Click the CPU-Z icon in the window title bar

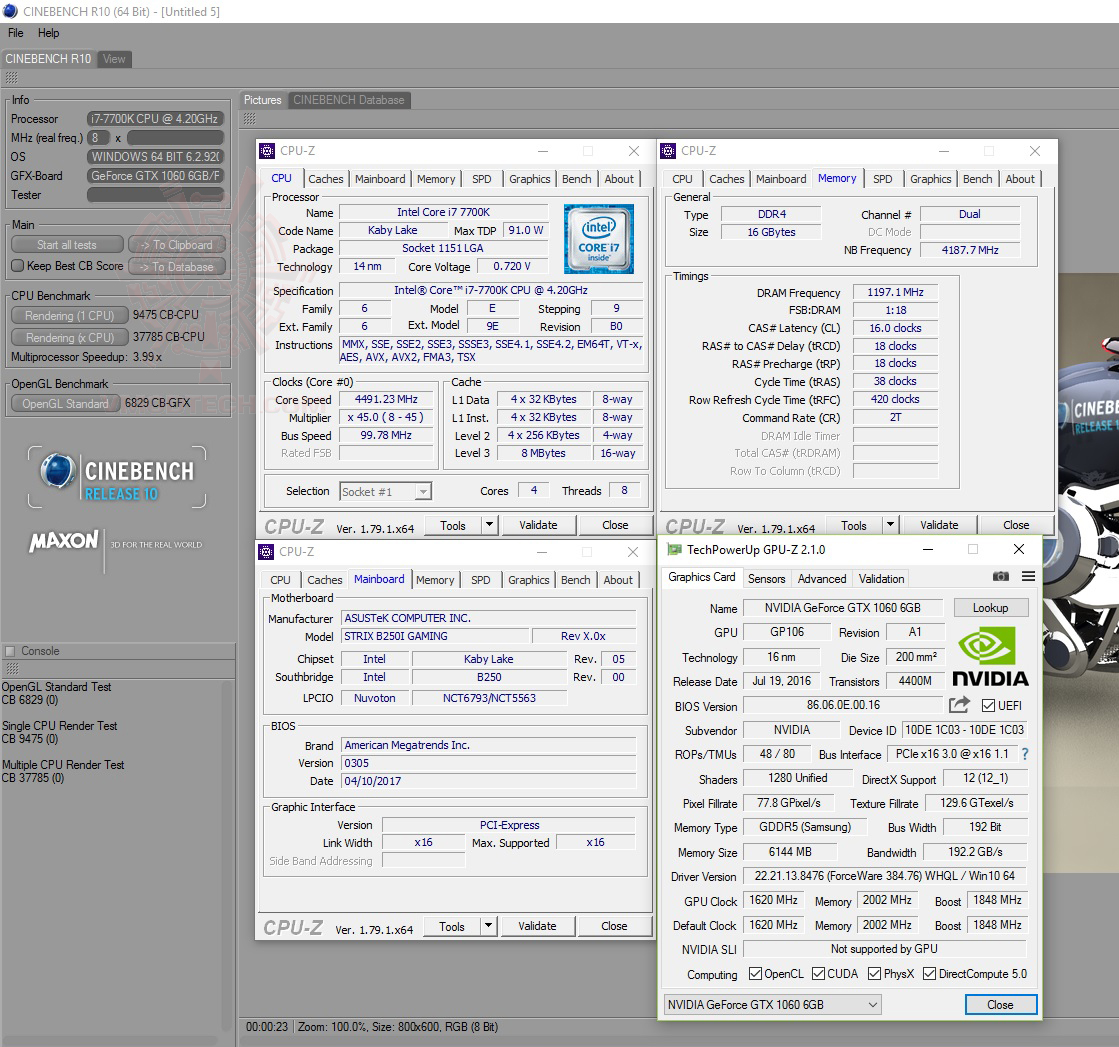266,150
